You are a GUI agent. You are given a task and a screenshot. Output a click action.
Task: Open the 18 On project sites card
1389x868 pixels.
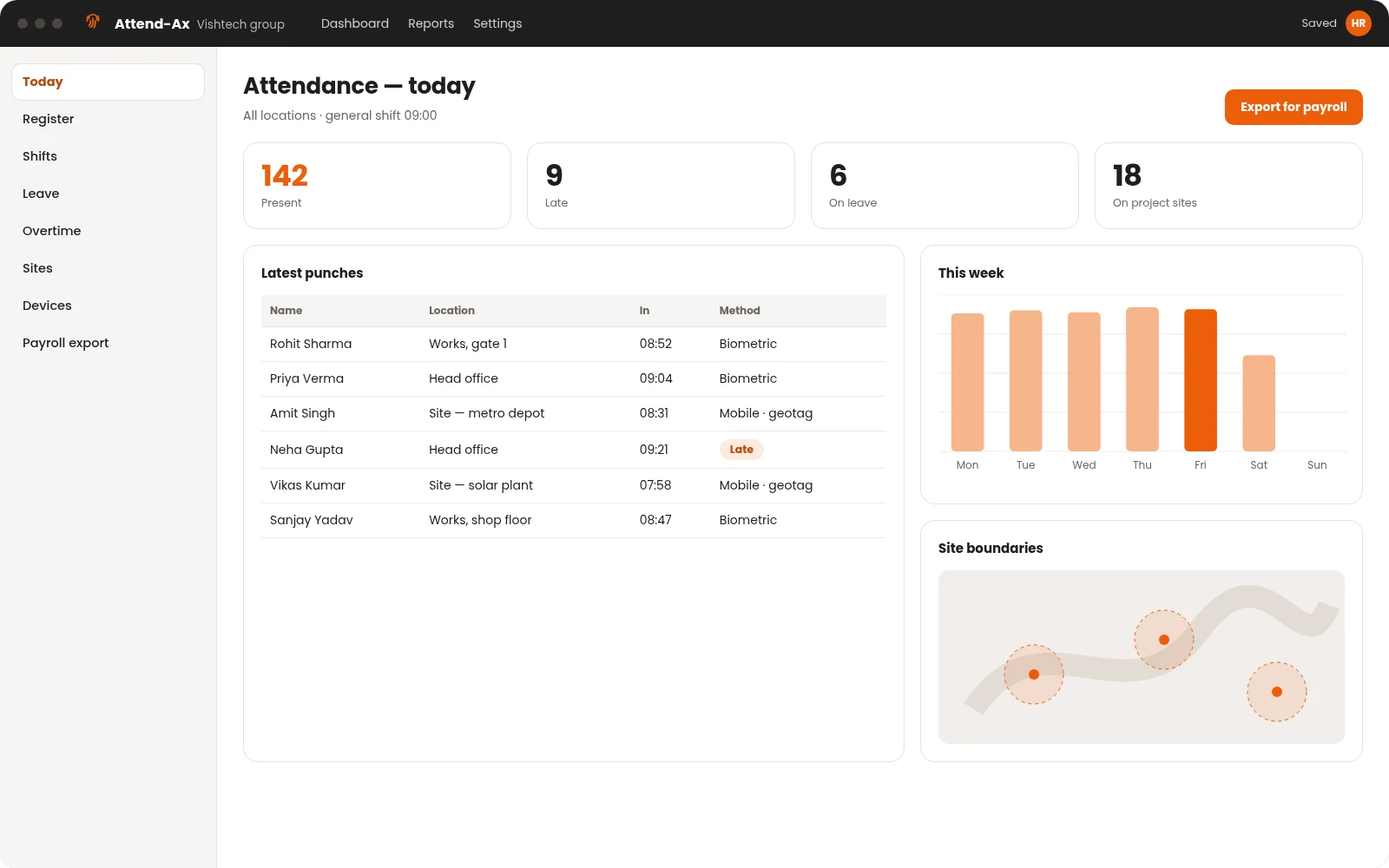pos(1228,186)
